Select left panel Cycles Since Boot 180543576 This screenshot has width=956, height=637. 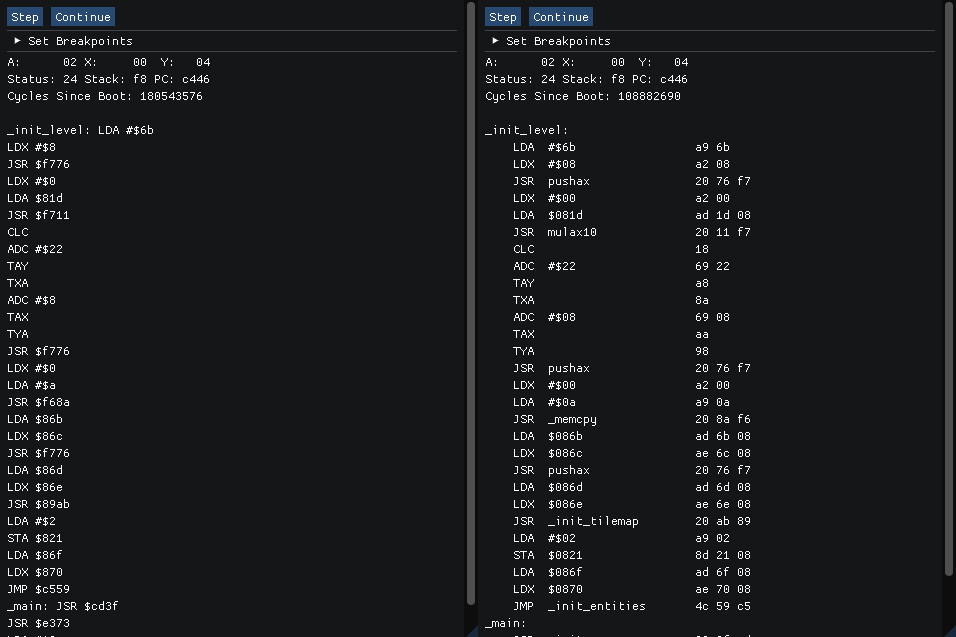(x=105, y=96)
